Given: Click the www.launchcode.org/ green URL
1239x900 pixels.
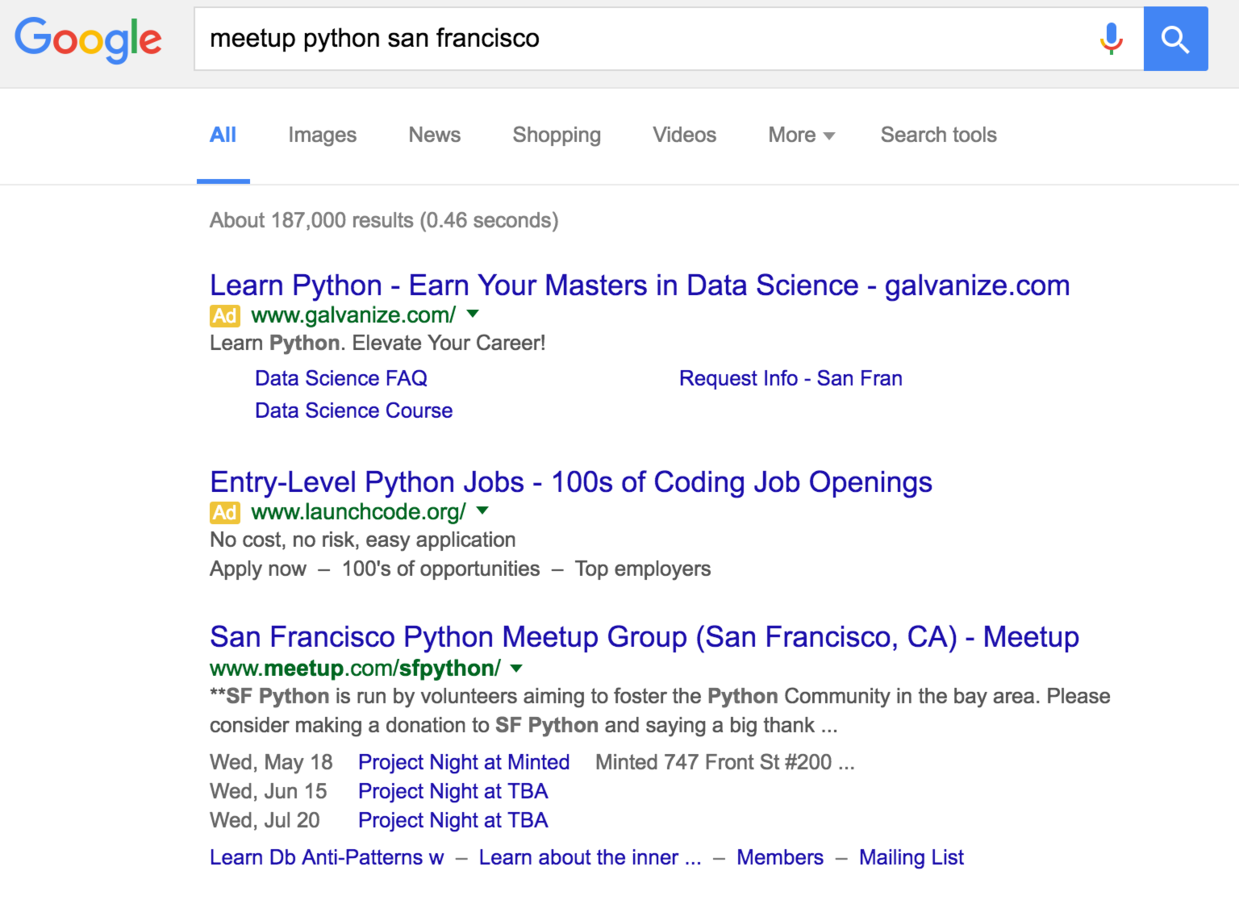Looking at the screenshot, I should click(358, 512).
